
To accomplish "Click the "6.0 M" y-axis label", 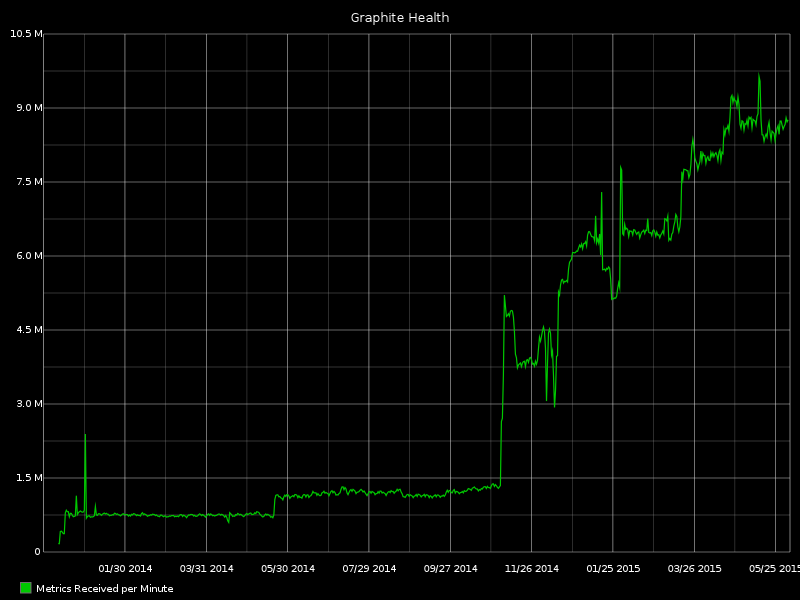I will [30, 256].
